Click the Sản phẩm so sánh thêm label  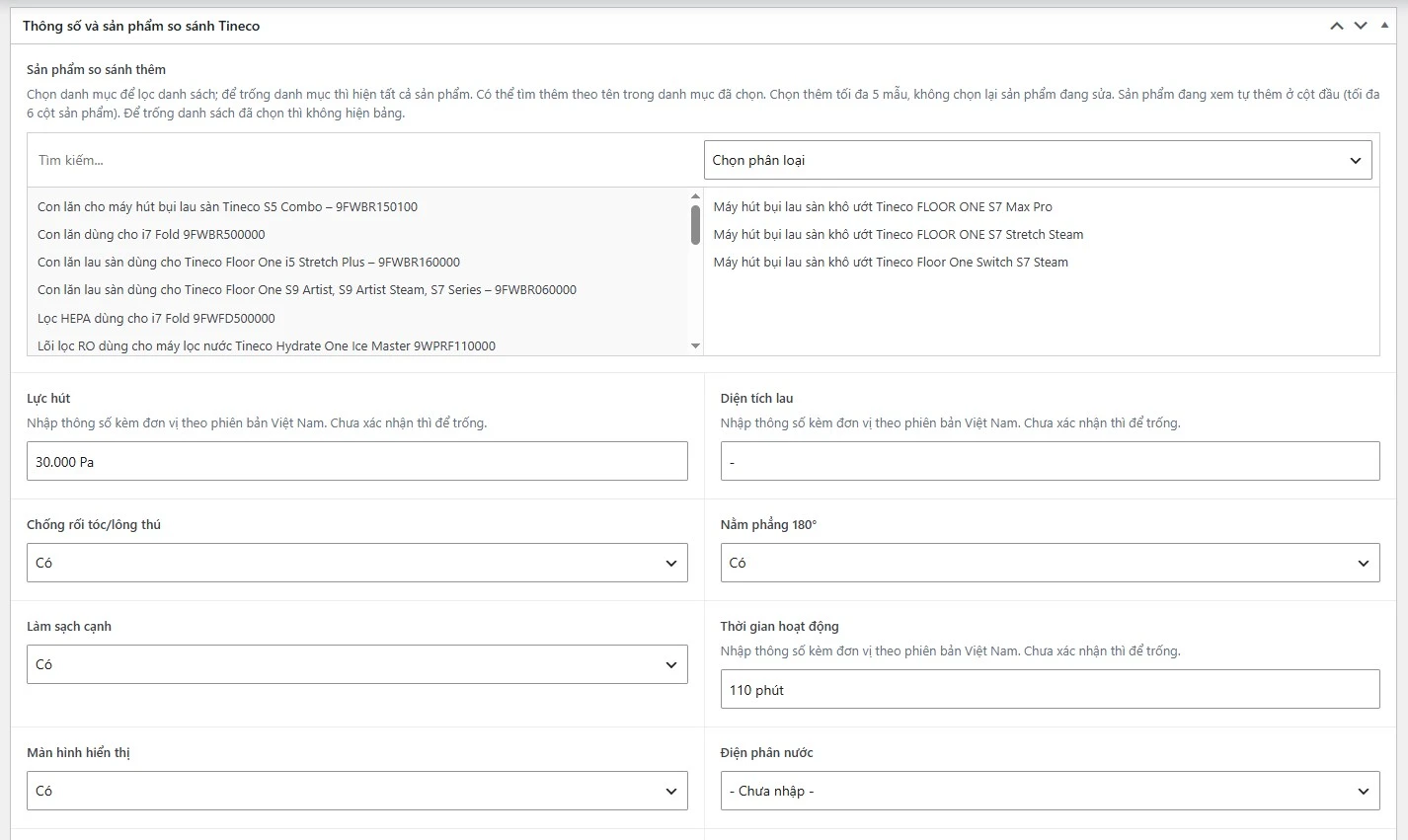pos(96,70)
